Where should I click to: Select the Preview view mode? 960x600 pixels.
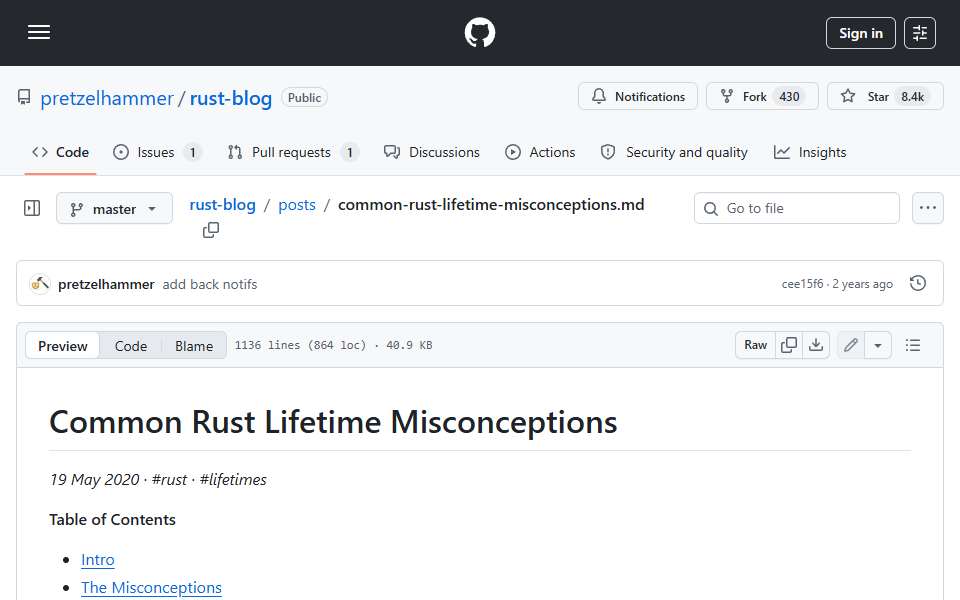62,346
